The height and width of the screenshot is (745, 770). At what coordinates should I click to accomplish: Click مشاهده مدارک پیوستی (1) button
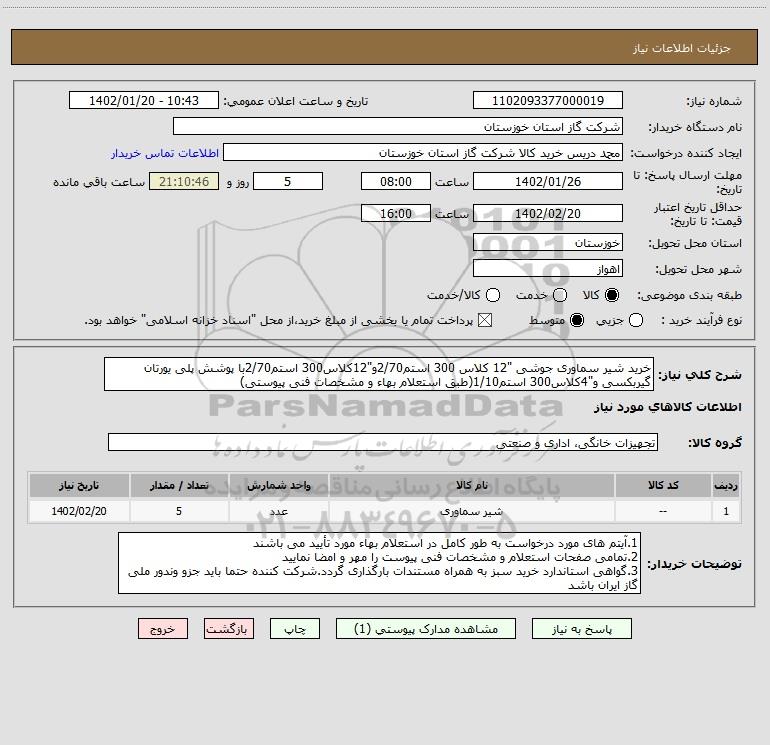[x=426, y=629]
